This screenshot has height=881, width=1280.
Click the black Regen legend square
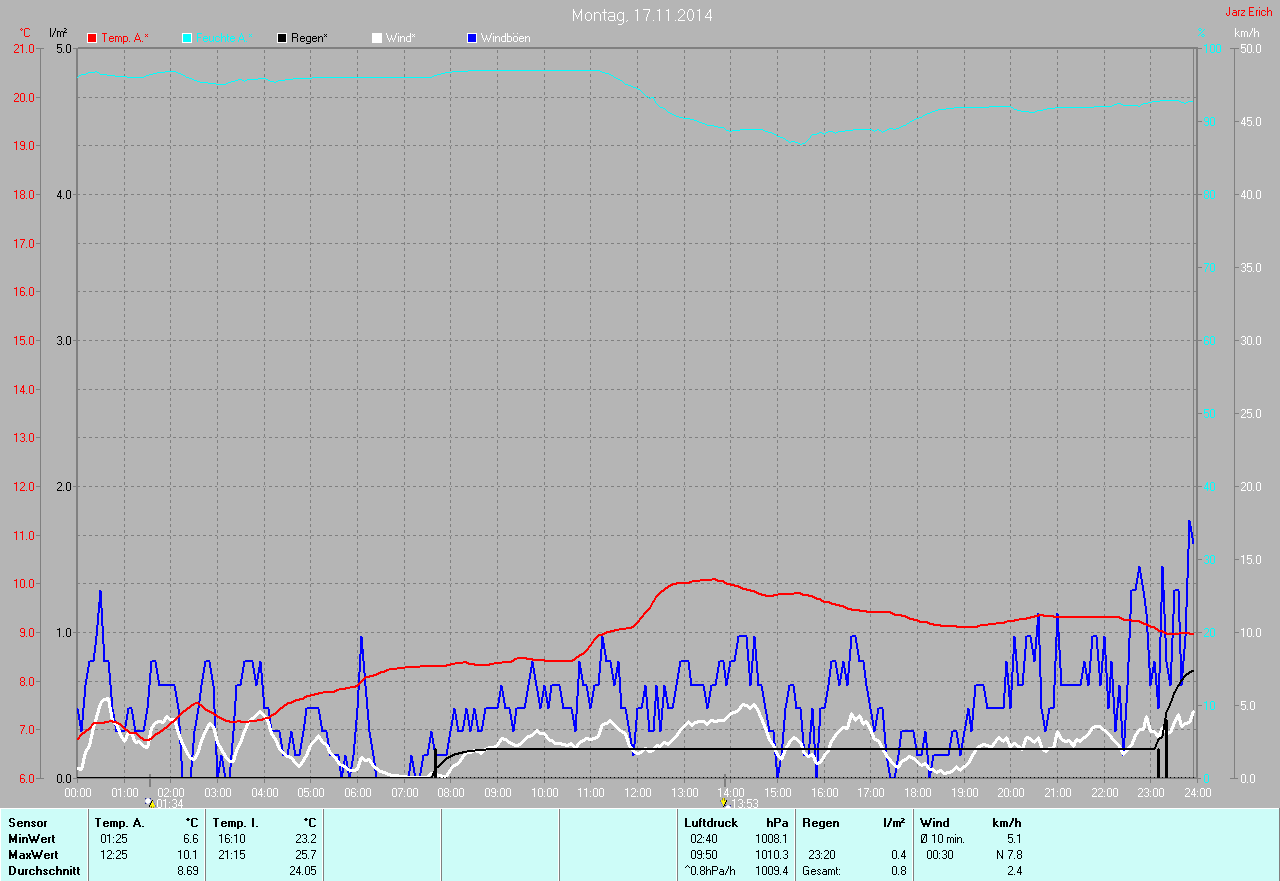tap(282, 38)
